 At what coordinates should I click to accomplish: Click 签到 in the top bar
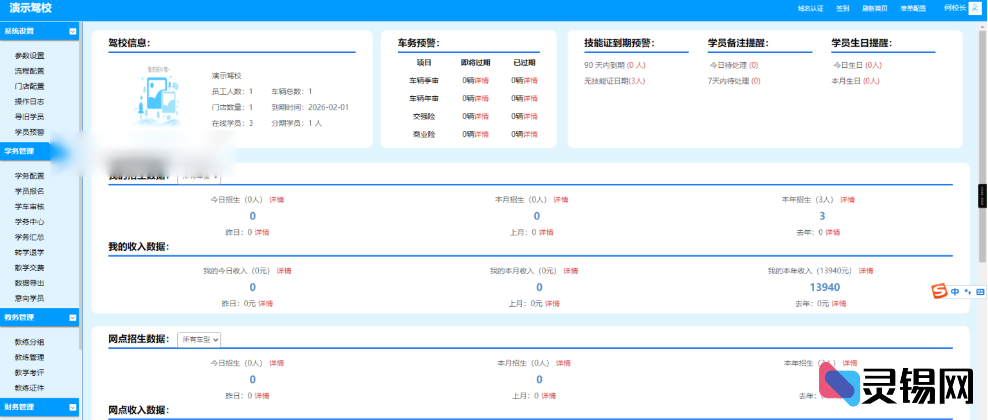[x=842, y=9]
